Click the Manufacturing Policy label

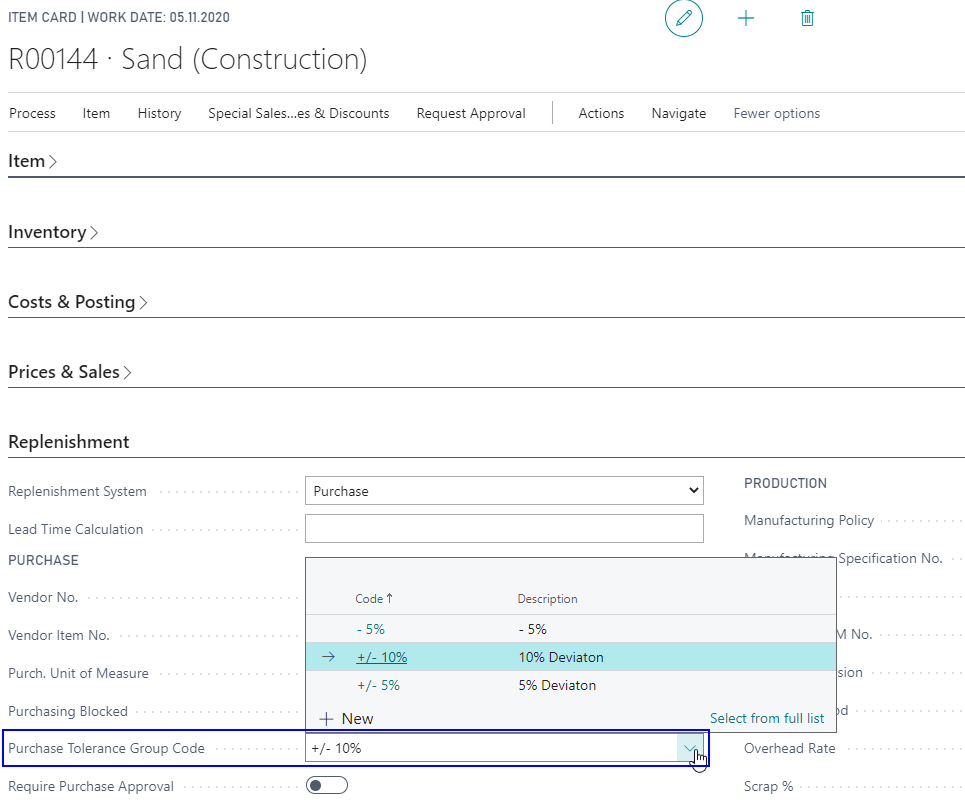(x=809, y=520)
